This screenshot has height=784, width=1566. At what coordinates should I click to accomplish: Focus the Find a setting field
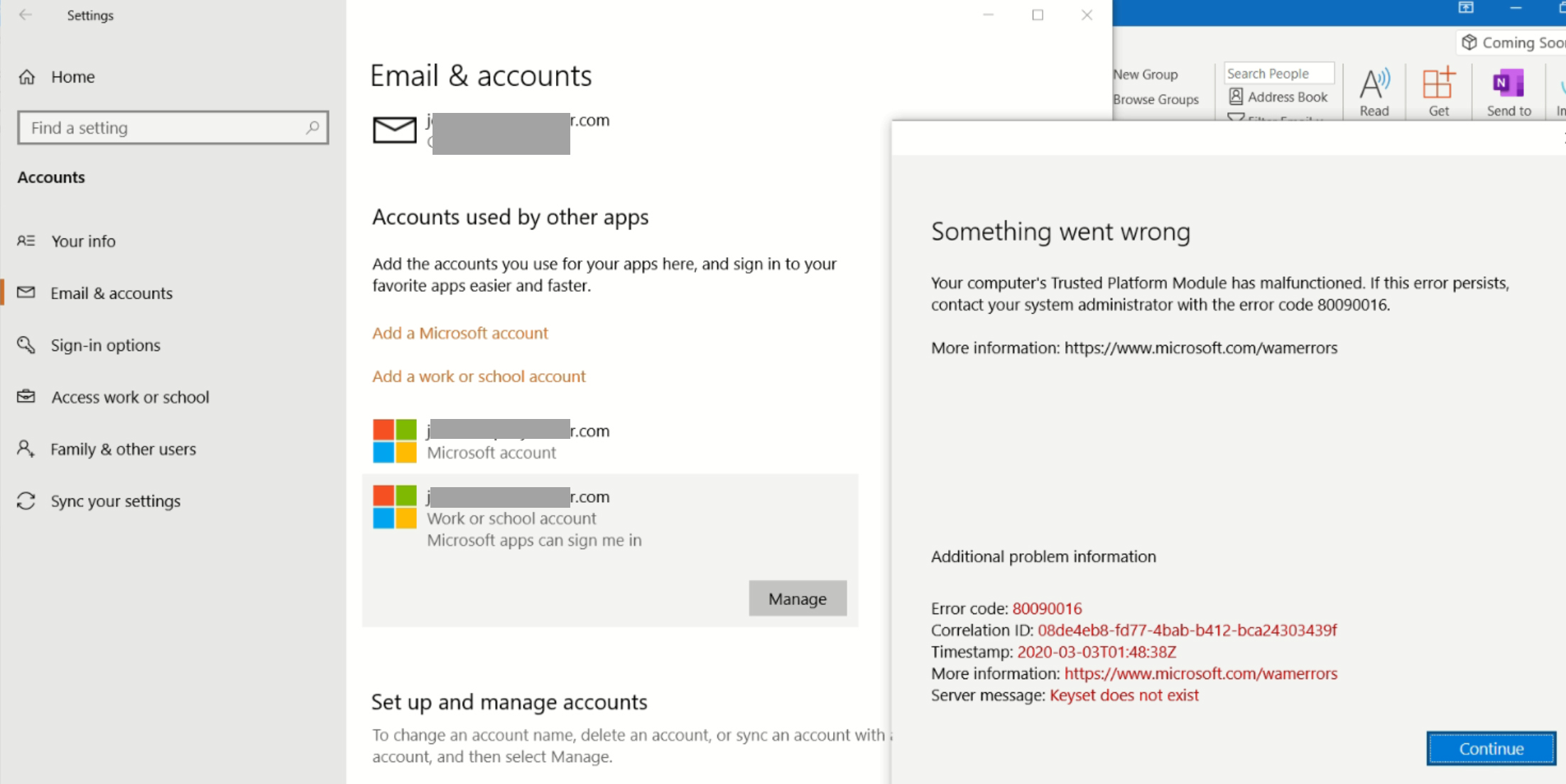pos(163,128)
